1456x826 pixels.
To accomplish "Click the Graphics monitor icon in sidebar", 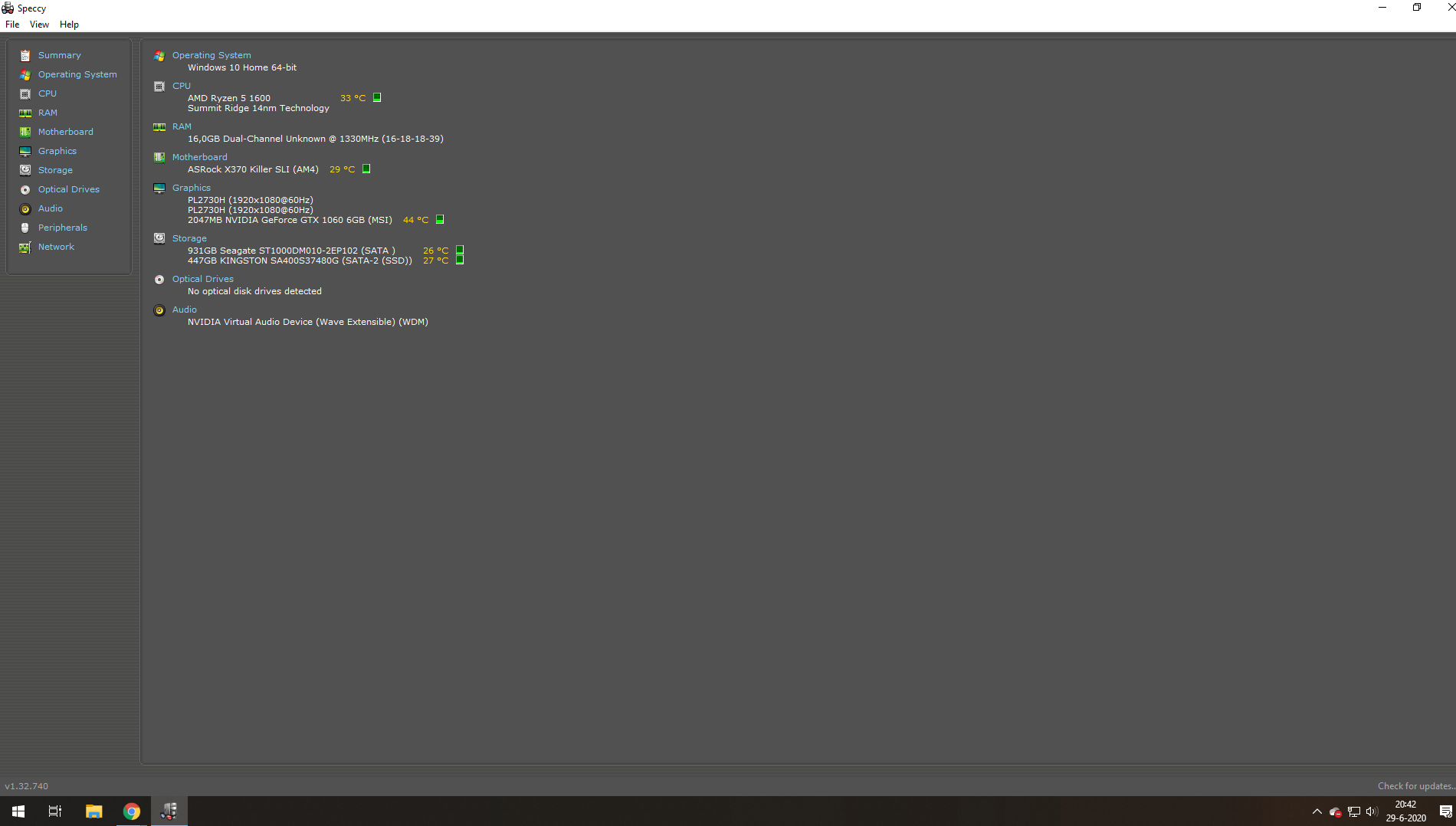I will (25, 151).
